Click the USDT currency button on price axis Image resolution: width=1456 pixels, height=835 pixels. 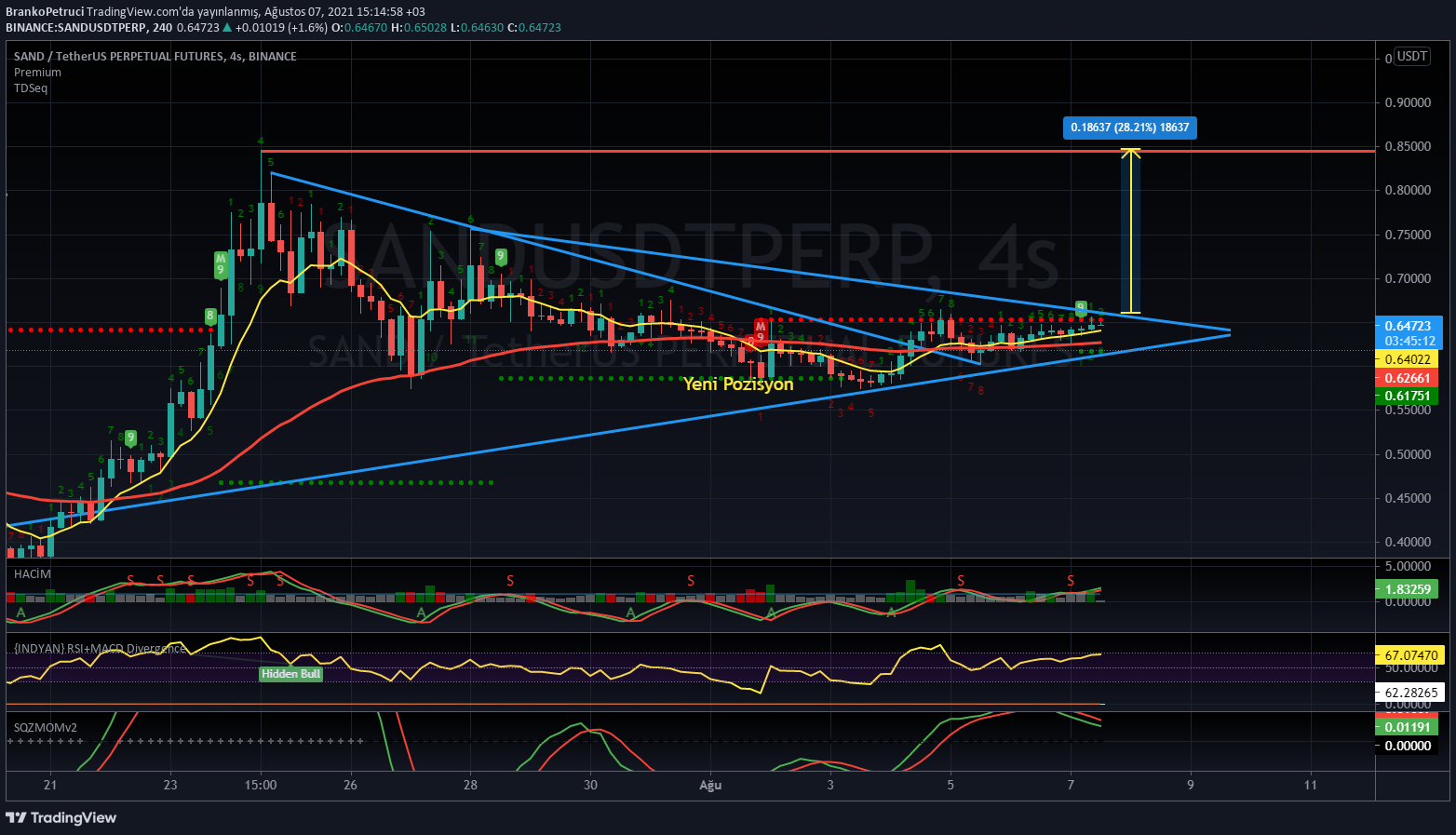[1412, 57]
